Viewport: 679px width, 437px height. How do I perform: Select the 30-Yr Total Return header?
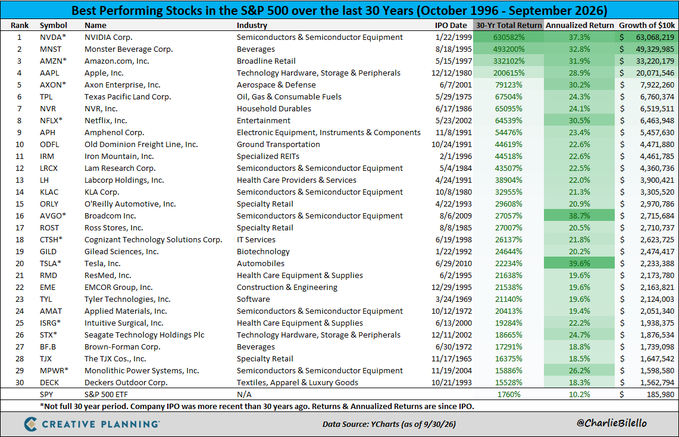(508, 25)
